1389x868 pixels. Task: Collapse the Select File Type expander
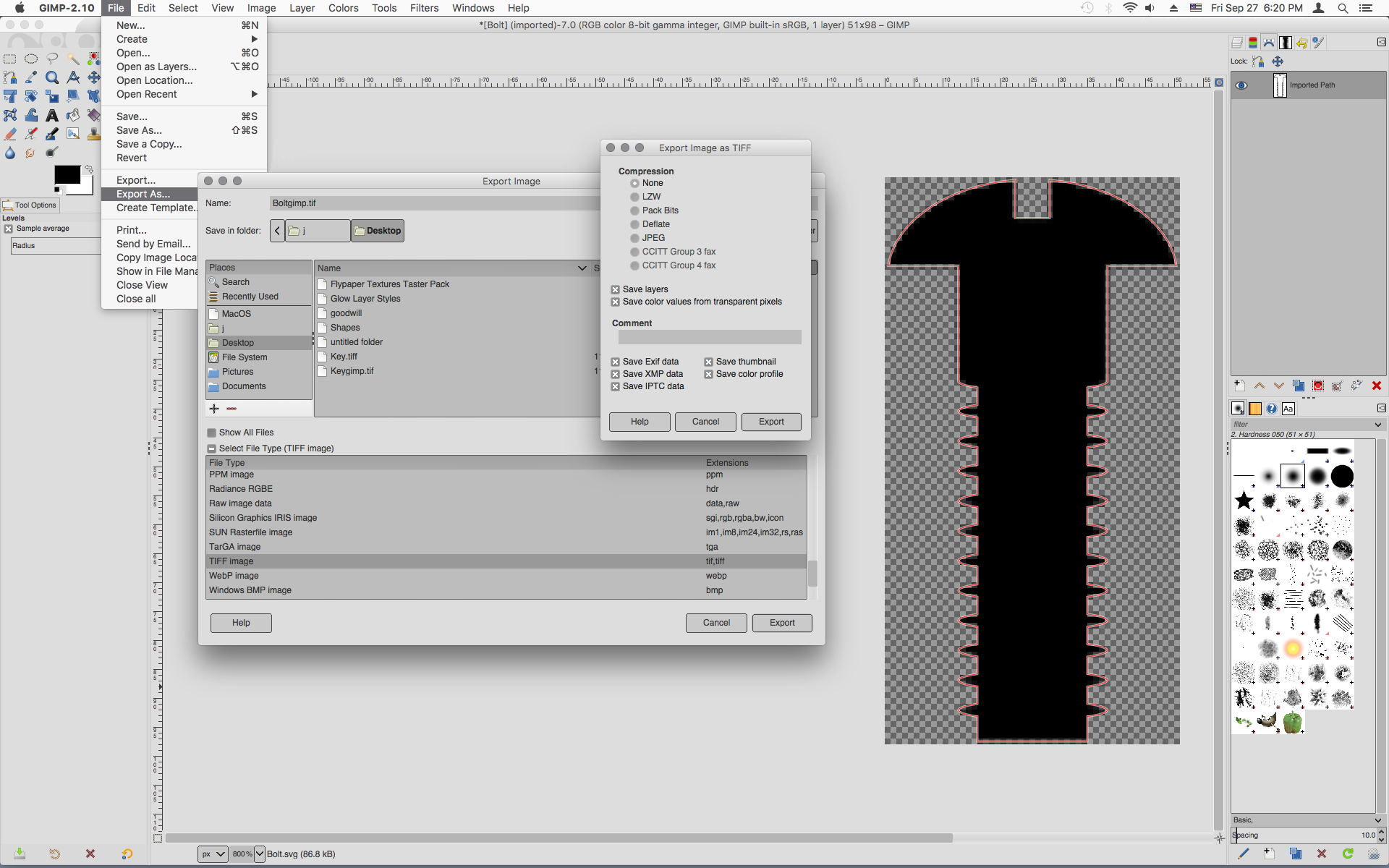212,448
